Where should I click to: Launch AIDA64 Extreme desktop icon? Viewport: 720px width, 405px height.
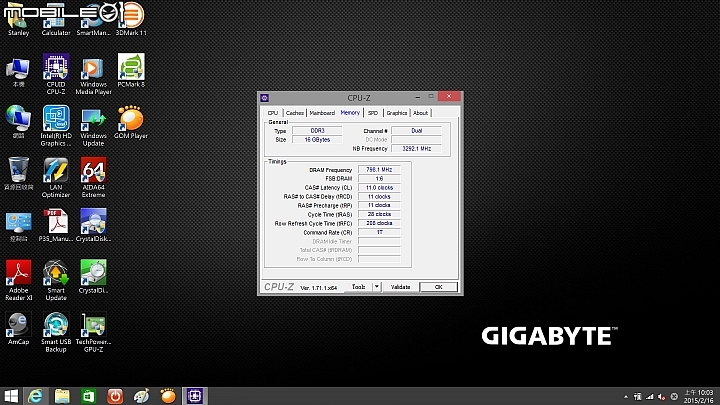pyautogui.click(x=93, y=177)
